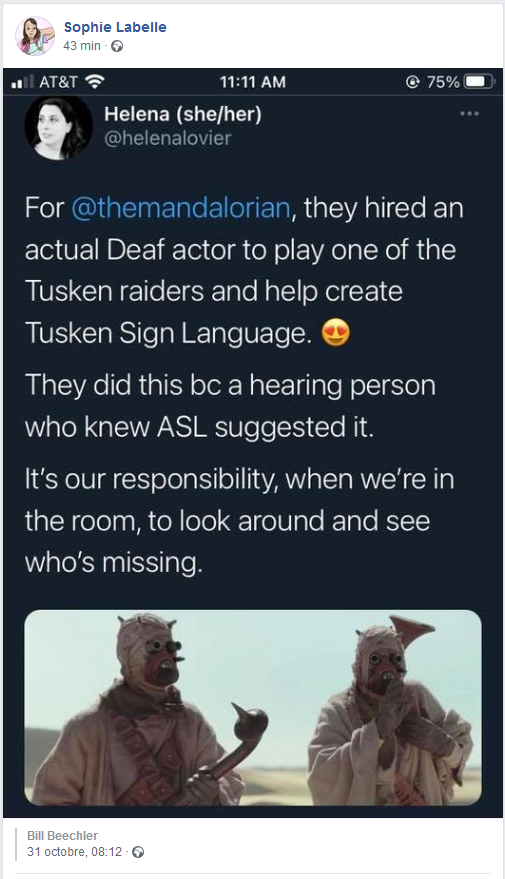Tap the Wi-Fi status icon

tap(95, 82)
